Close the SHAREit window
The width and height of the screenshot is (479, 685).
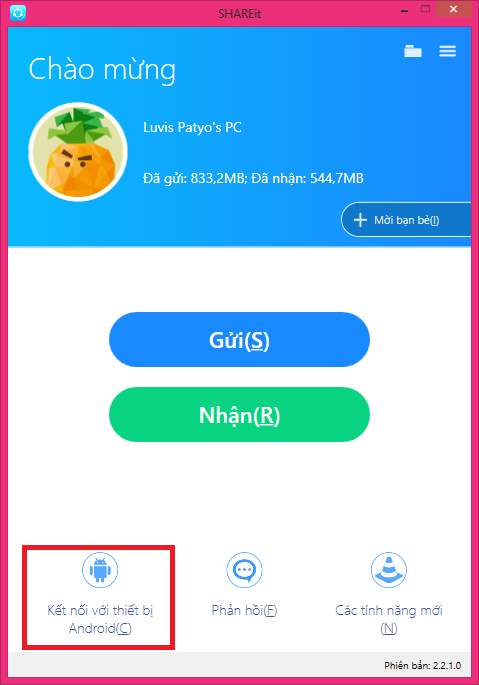pyautogui.click(x=453, y=9)
